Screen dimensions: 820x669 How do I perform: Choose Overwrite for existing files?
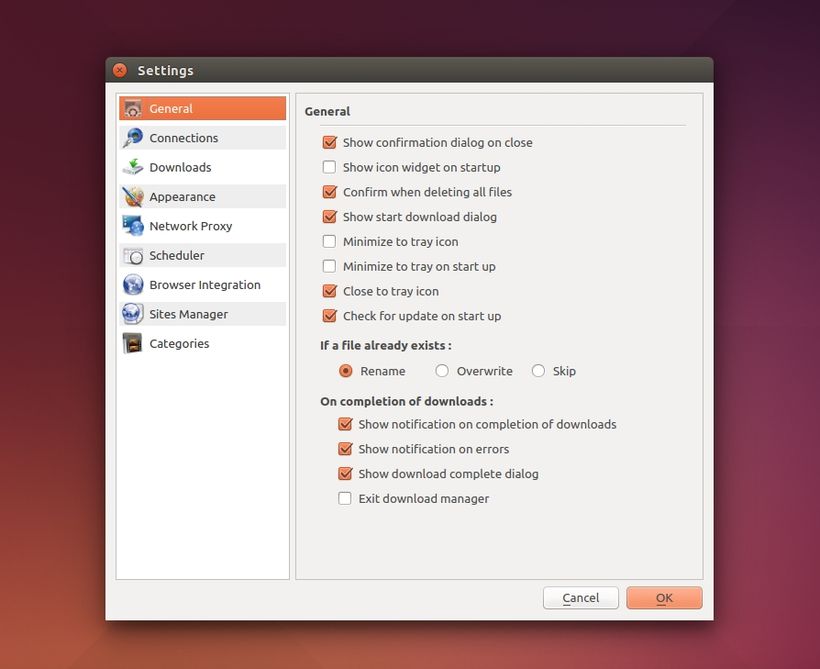click(x=442, y=371)
